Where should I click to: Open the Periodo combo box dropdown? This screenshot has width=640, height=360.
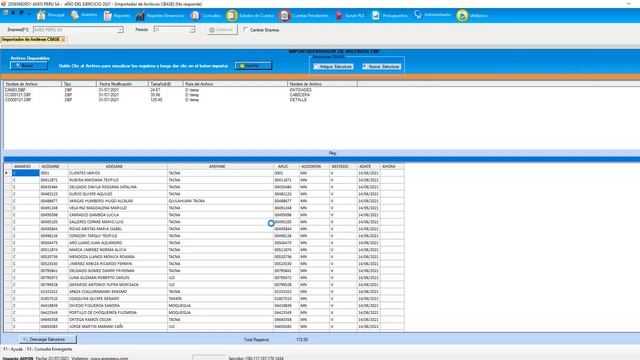[x=192, y=30]
